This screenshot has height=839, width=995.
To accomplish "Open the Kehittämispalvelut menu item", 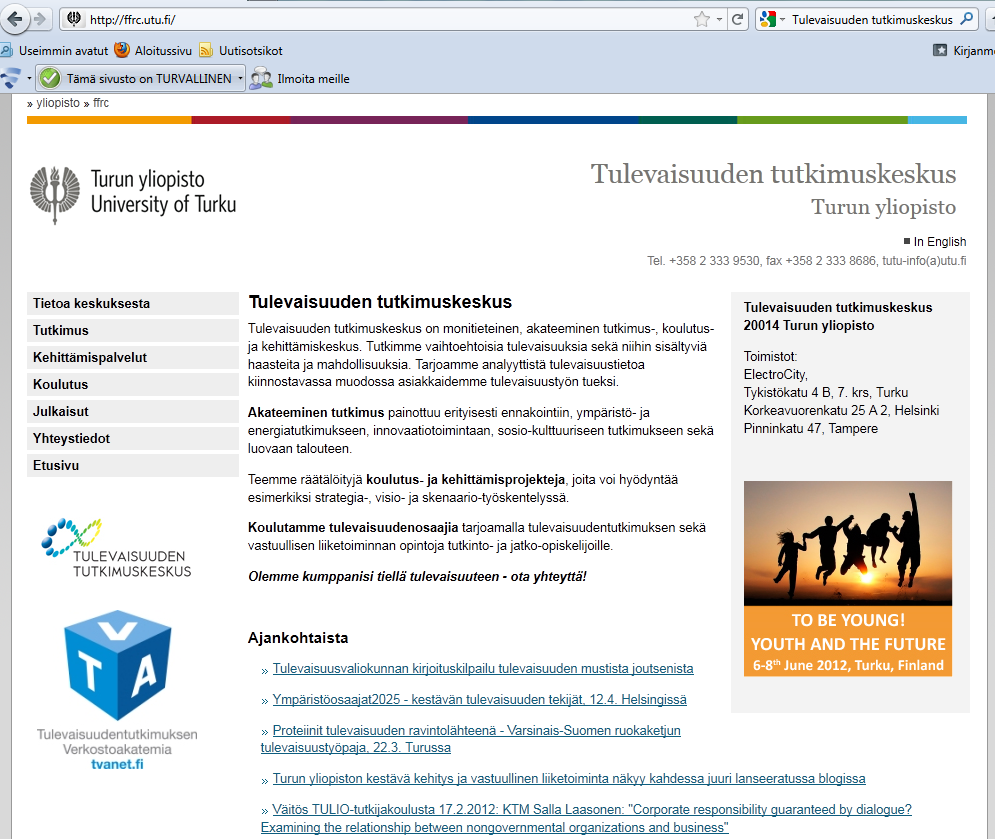I will [133, 357].
